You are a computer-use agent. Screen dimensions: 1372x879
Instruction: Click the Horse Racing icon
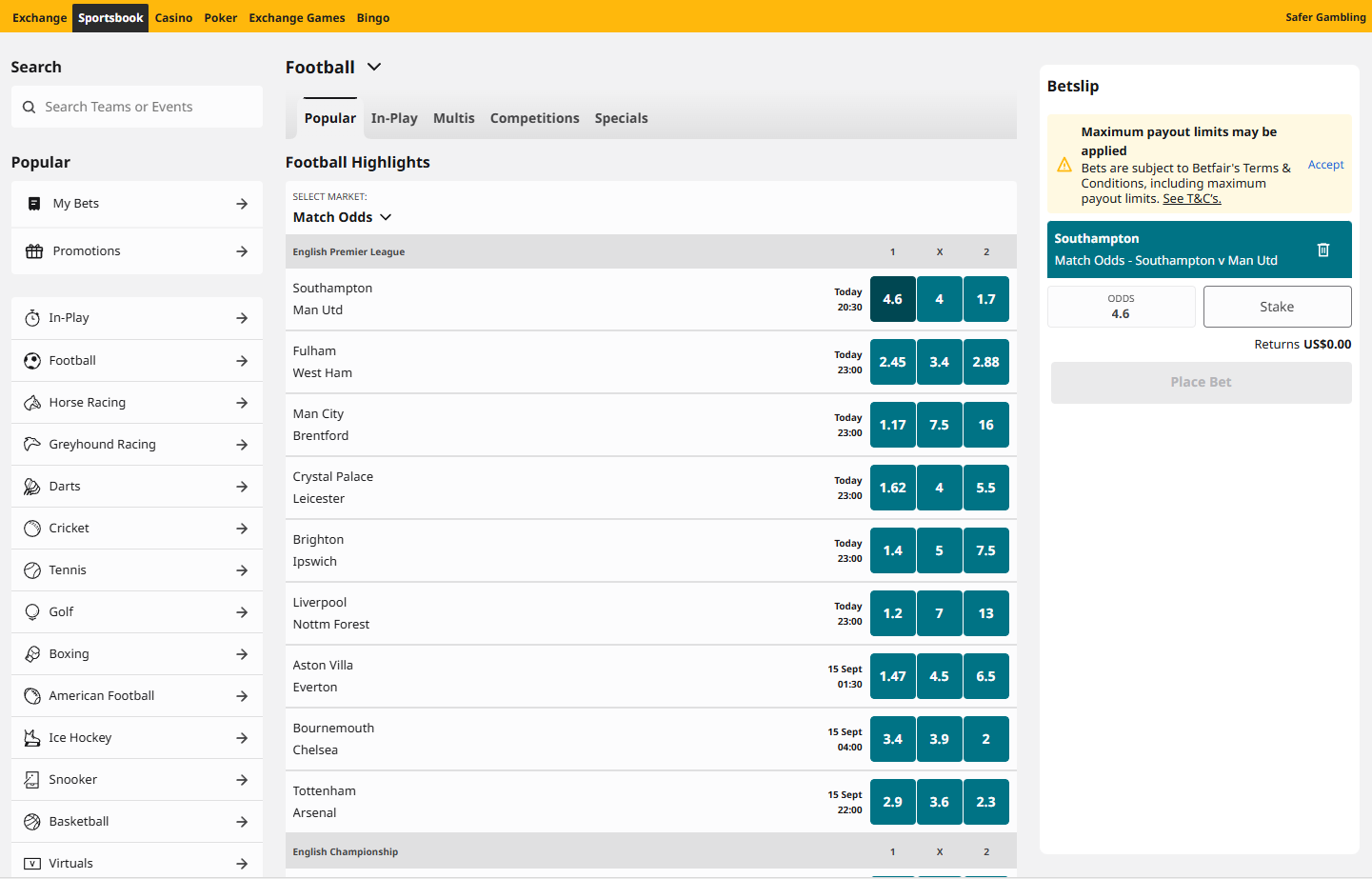(32, 403)
